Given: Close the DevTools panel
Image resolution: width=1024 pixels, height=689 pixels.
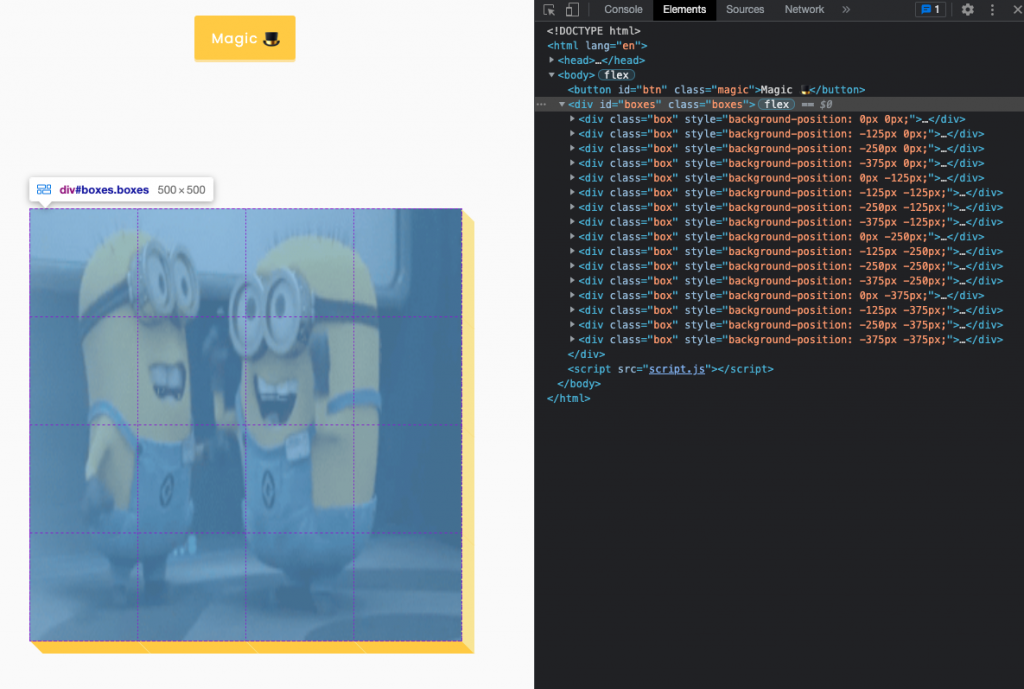Looking at the screenshot, I should 1017,10.
